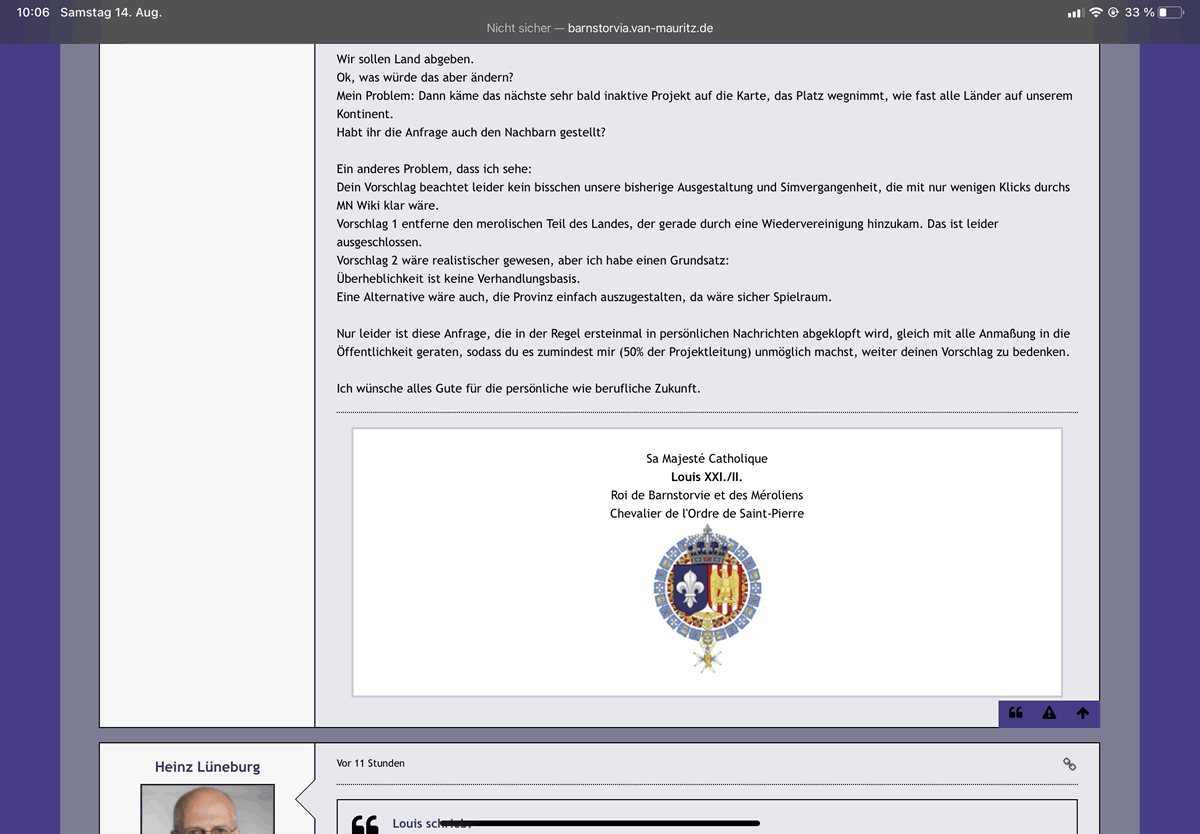The image size is (1200, 834).
Task: Tap the home indicator bar at bottom
Action: click(x=600, y=823)
